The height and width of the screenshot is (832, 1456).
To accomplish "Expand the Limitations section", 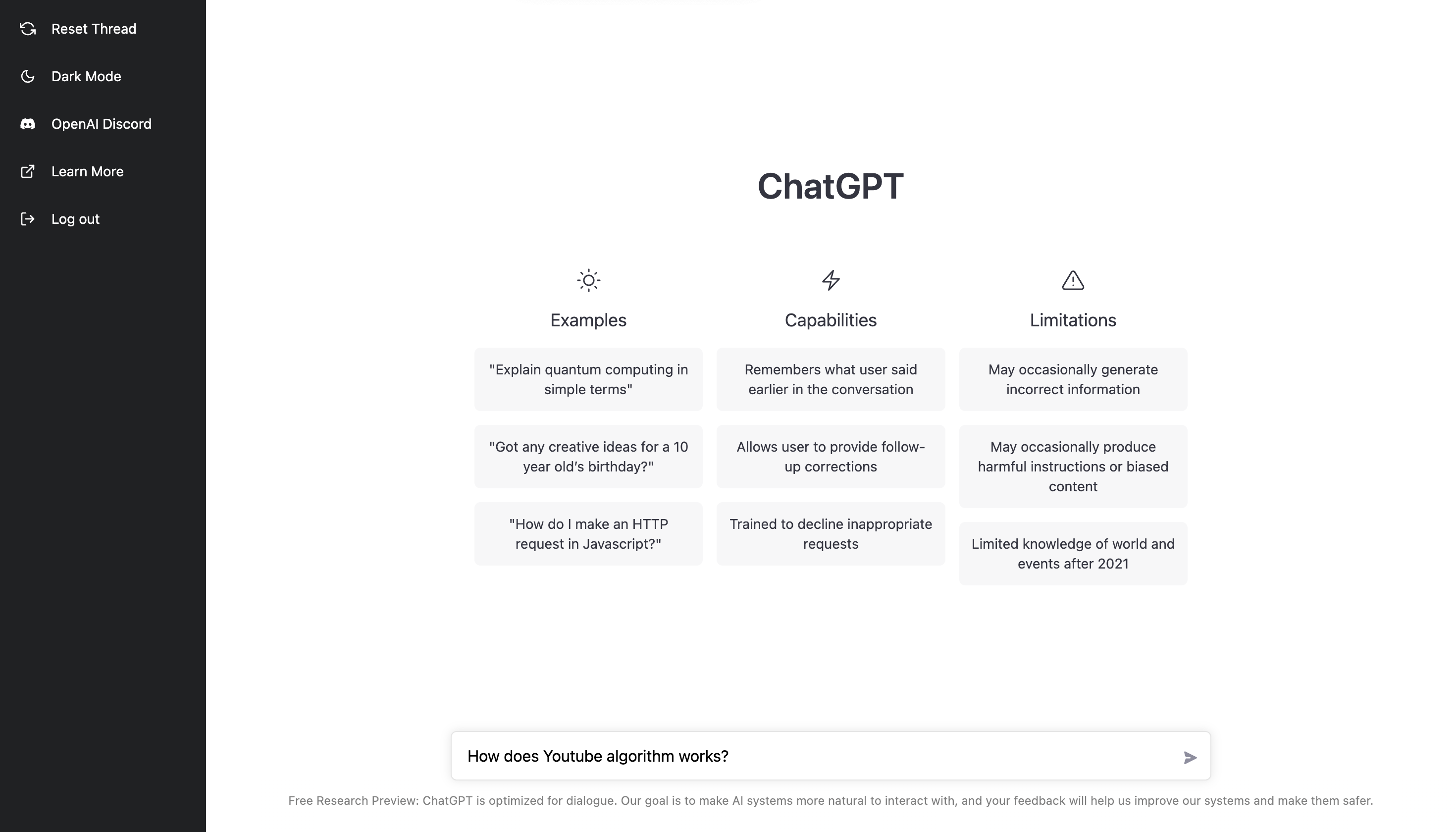I will point(1073,320).
